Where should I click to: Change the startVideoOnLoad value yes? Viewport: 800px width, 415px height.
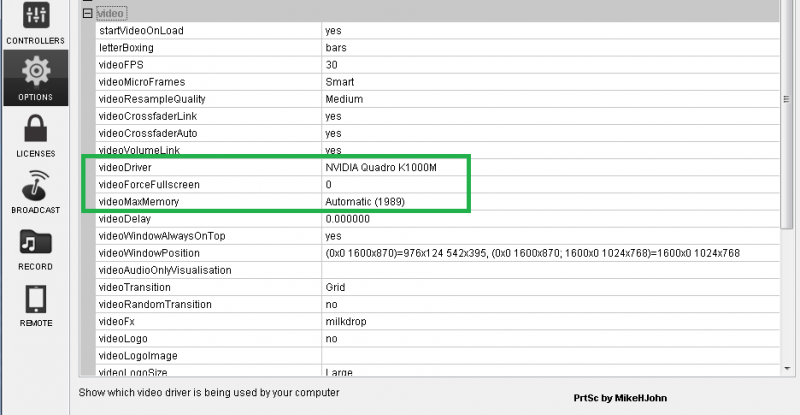(x=333, y=31)
